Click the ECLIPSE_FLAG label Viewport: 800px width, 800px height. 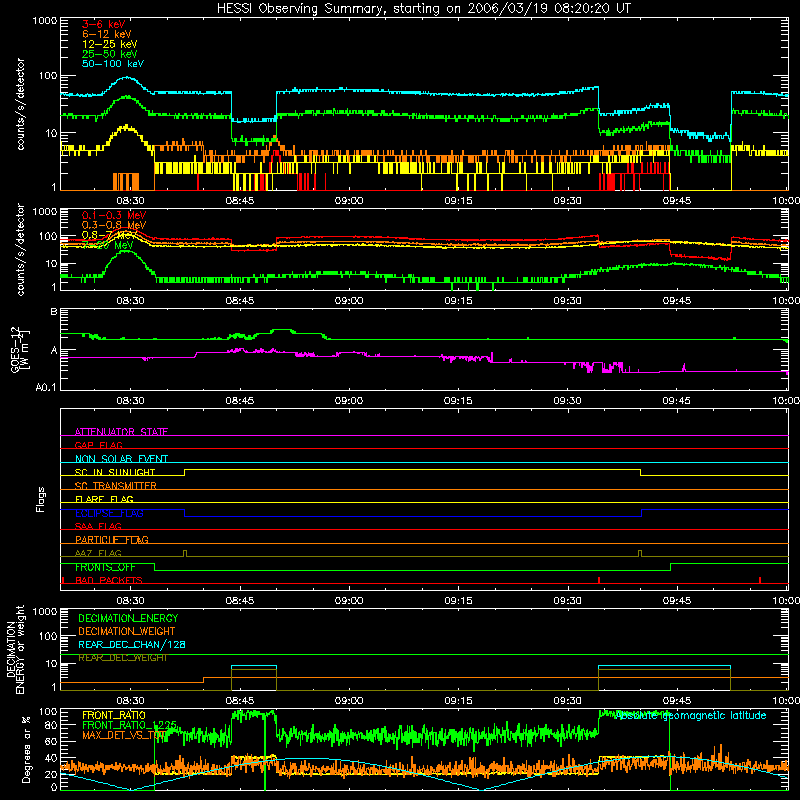tap(109, 513)
